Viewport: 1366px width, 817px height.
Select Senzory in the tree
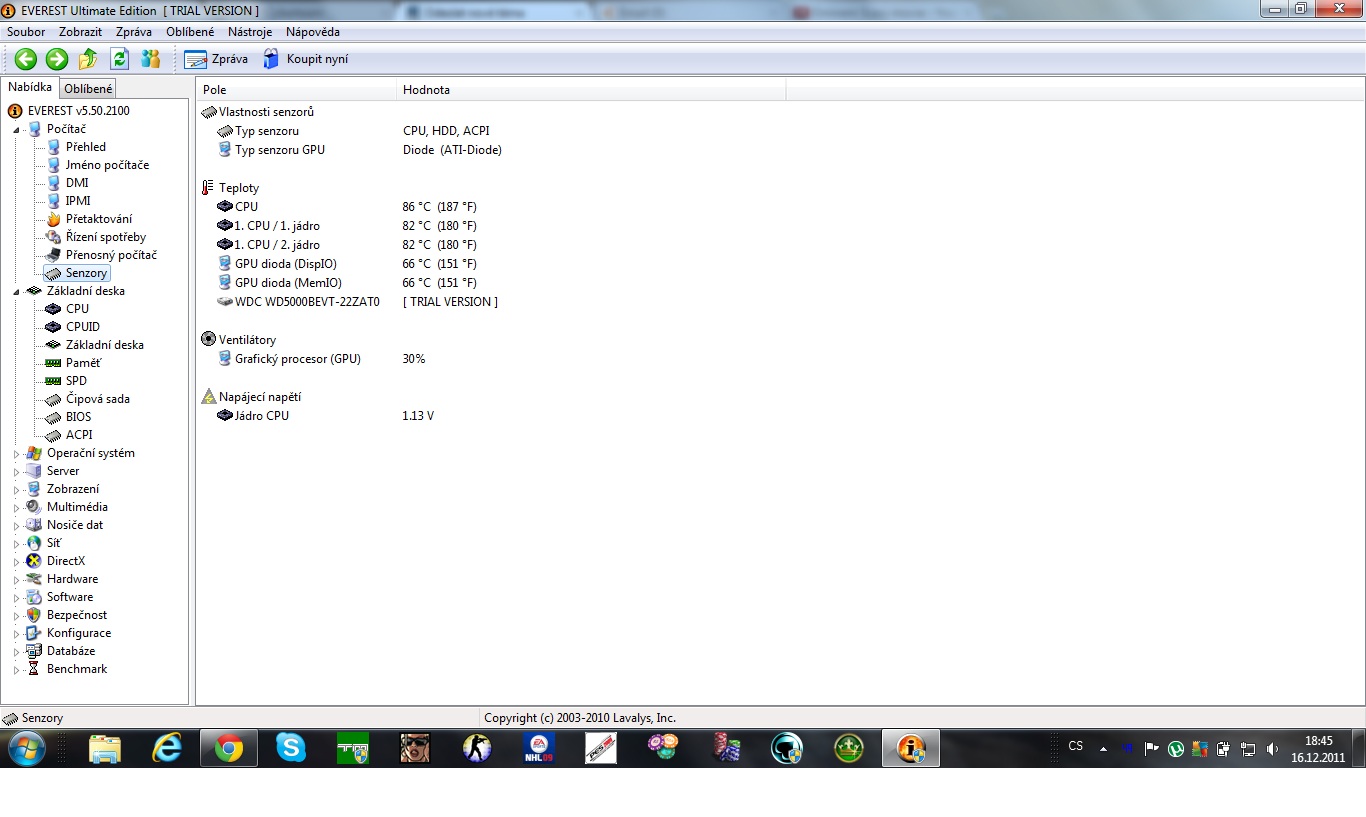click(86, 273)
